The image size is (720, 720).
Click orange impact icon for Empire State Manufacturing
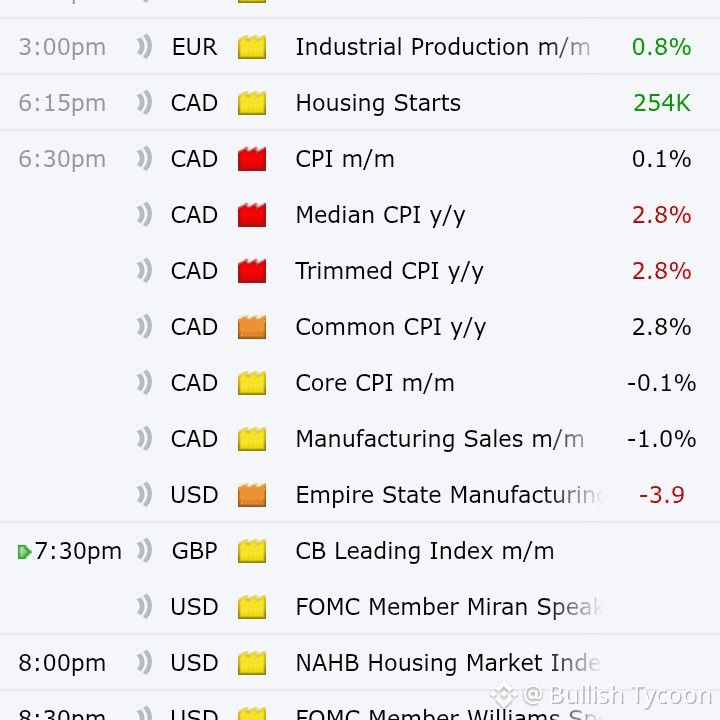click(x=252, y=495)
